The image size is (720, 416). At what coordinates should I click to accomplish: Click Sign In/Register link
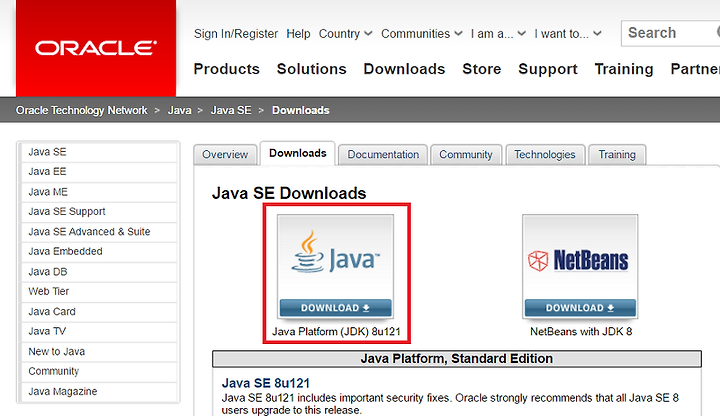click(236, 34)
